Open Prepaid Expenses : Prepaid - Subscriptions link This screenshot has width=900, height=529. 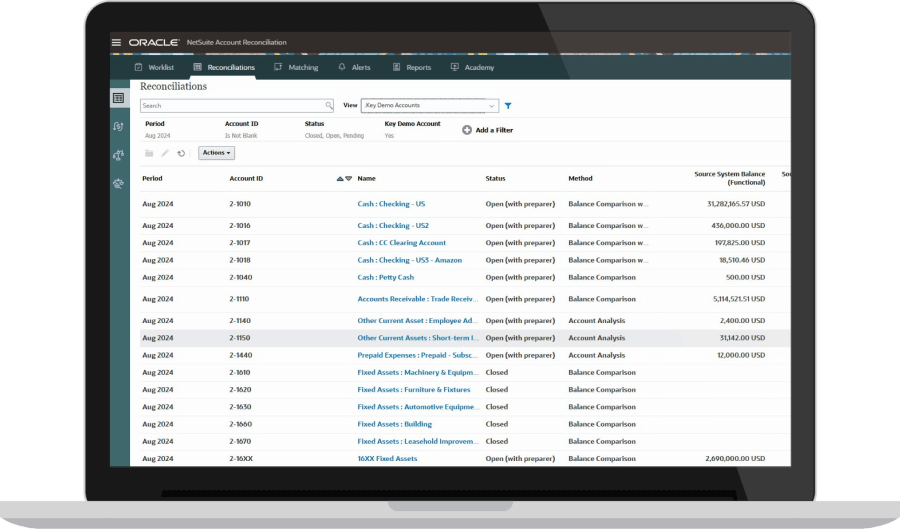417,355
